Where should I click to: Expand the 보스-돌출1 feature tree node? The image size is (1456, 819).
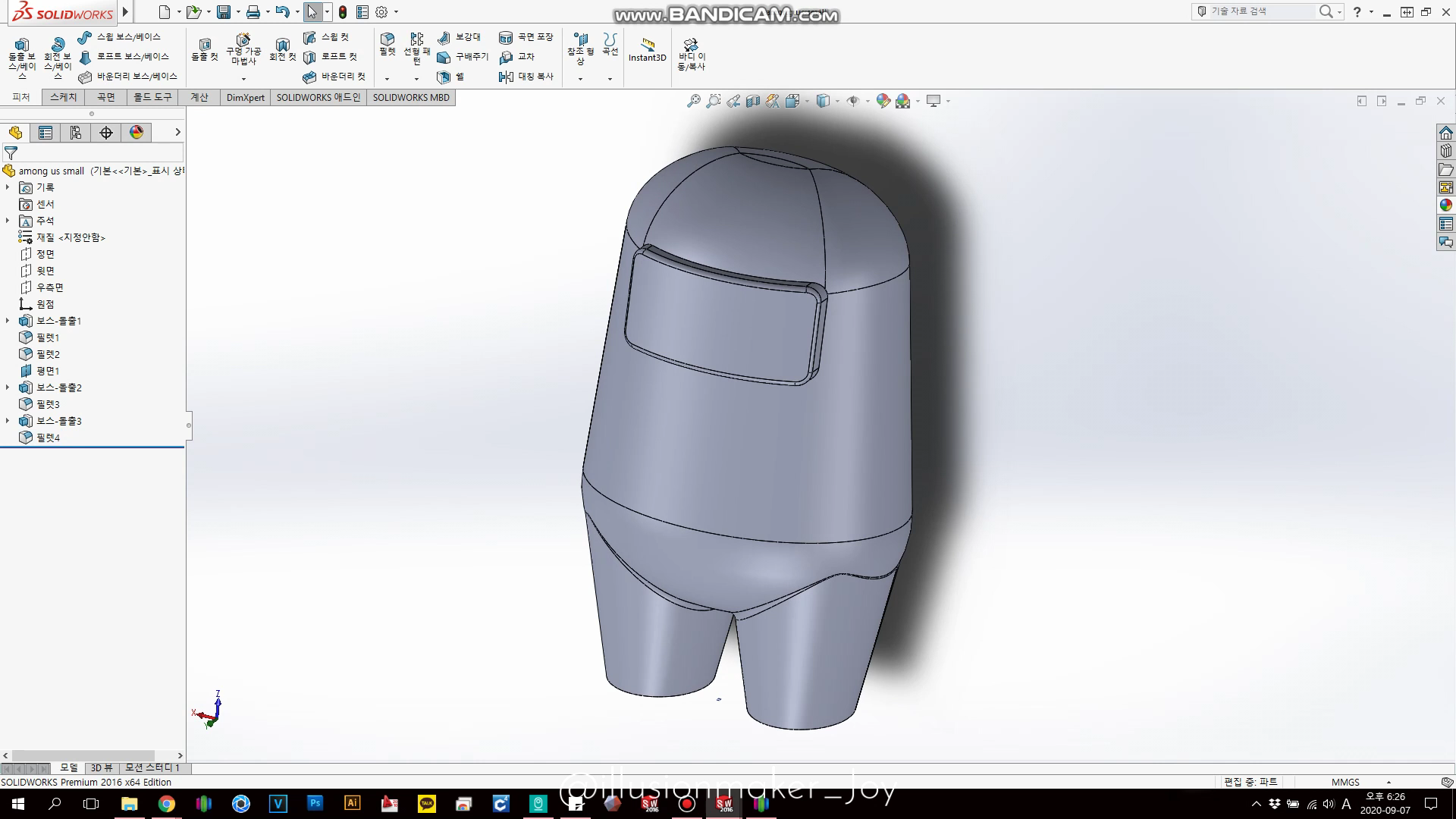coord(8,321)
